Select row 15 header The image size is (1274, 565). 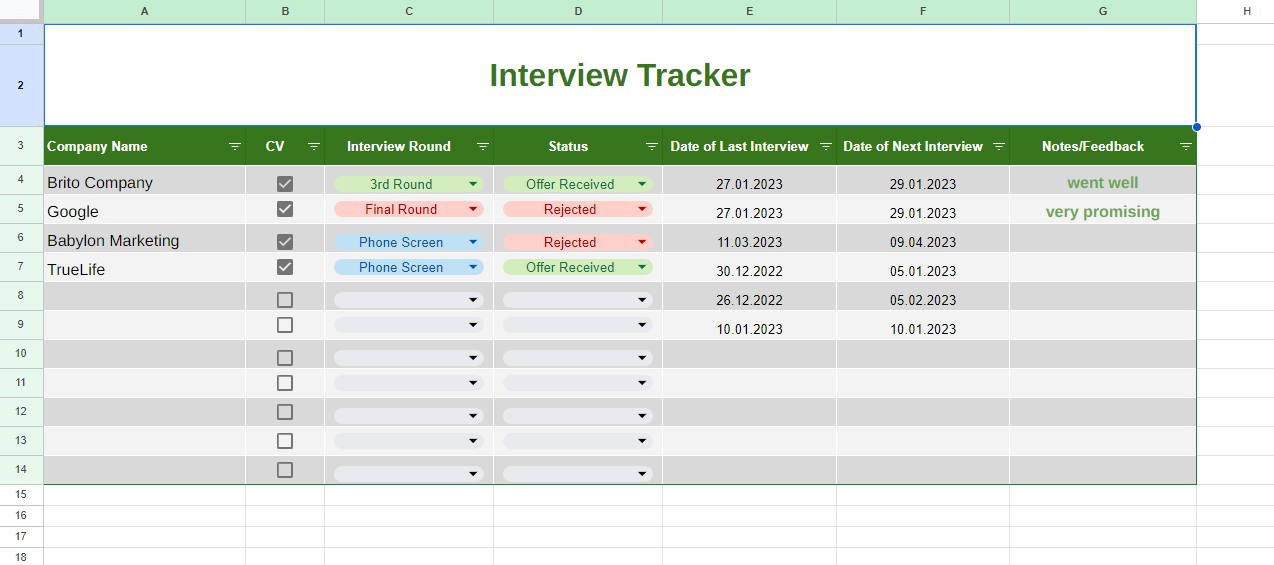coord(22,495)
